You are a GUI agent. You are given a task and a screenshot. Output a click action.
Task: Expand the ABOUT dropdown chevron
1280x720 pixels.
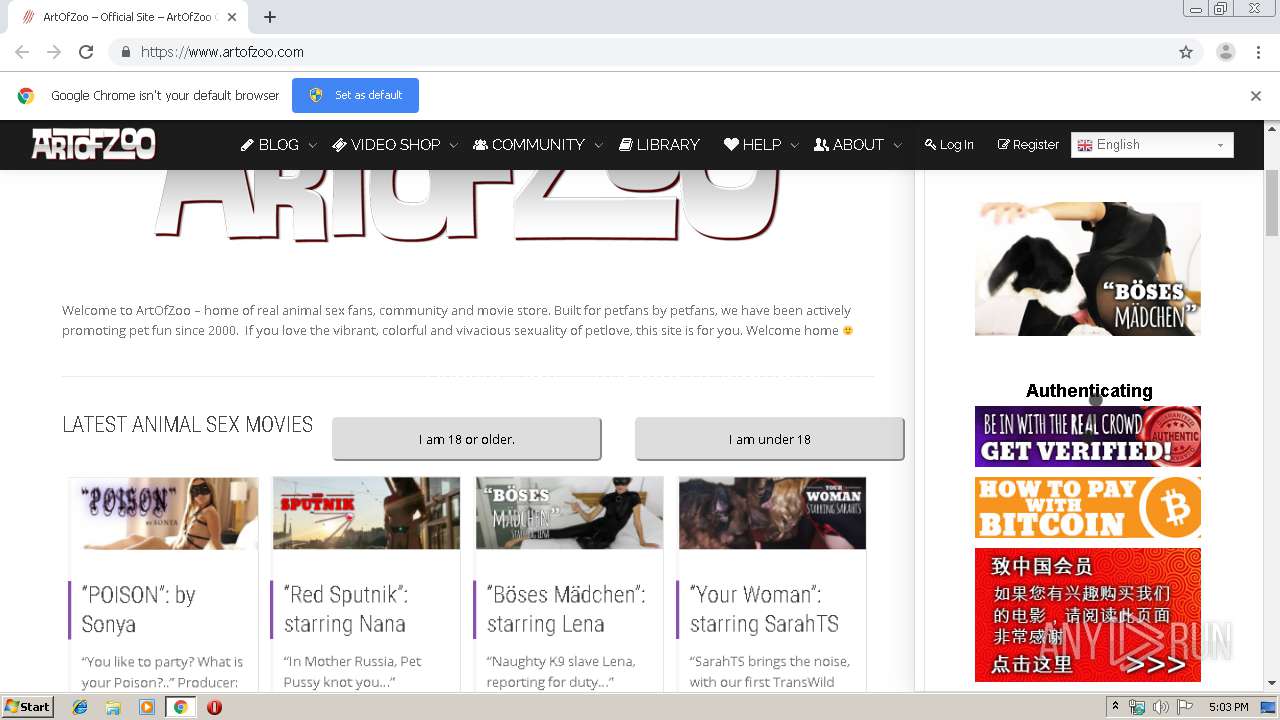pyautogui.click(x=897, y=146)
